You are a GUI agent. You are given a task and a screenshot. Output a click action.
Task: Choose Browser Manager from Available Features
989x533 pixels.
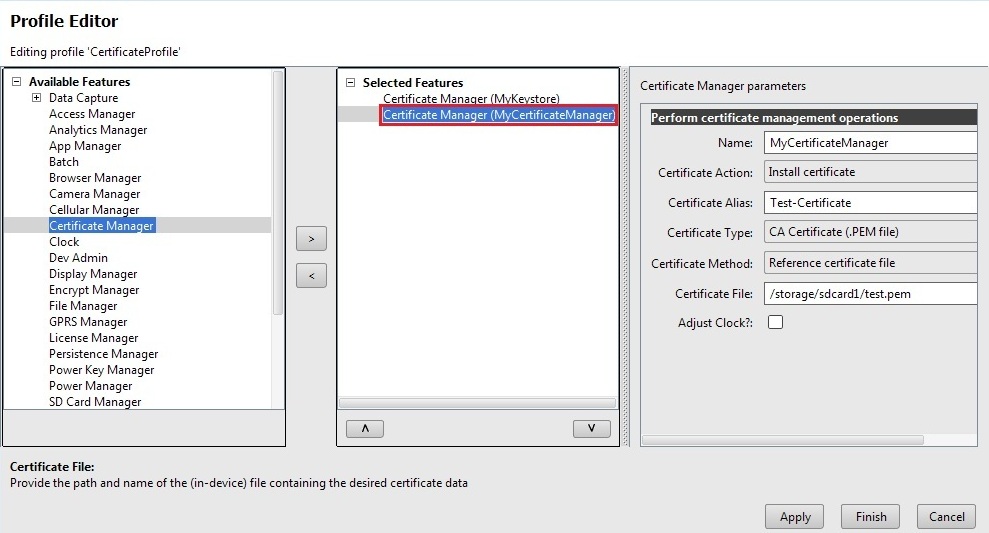tap(95, 178)
